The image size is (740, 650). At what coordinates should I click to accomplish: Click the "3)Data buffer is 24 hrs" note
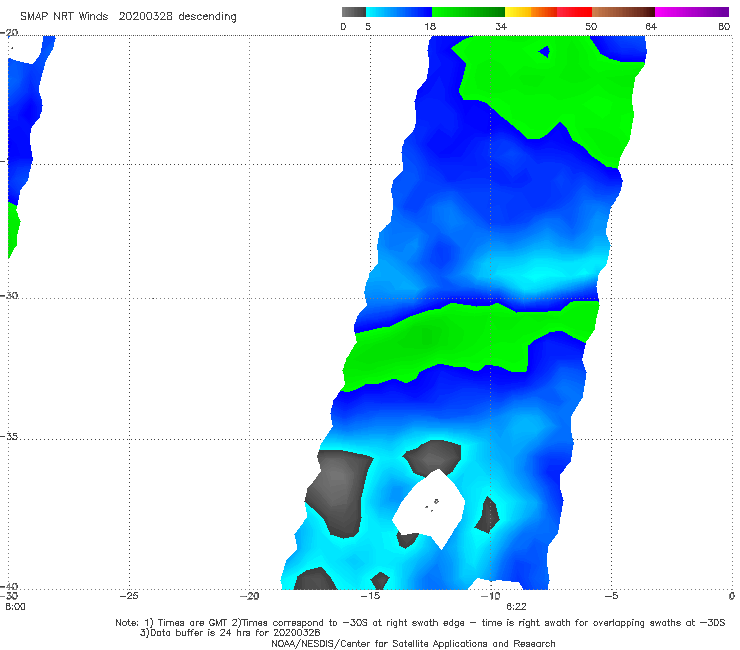230,633
